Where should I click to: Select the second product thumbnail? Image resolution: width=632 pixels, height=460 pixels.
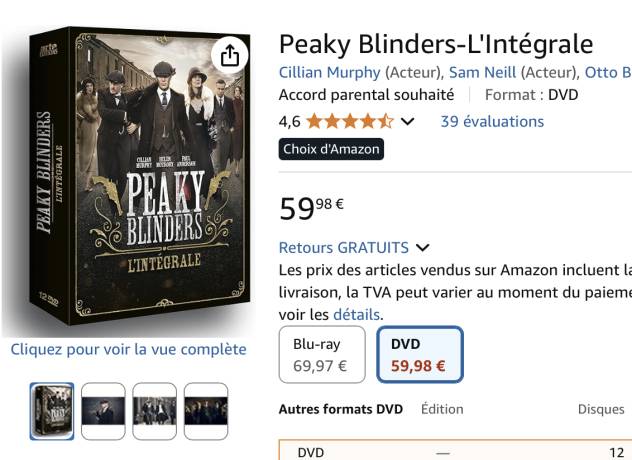click(103, 411)
